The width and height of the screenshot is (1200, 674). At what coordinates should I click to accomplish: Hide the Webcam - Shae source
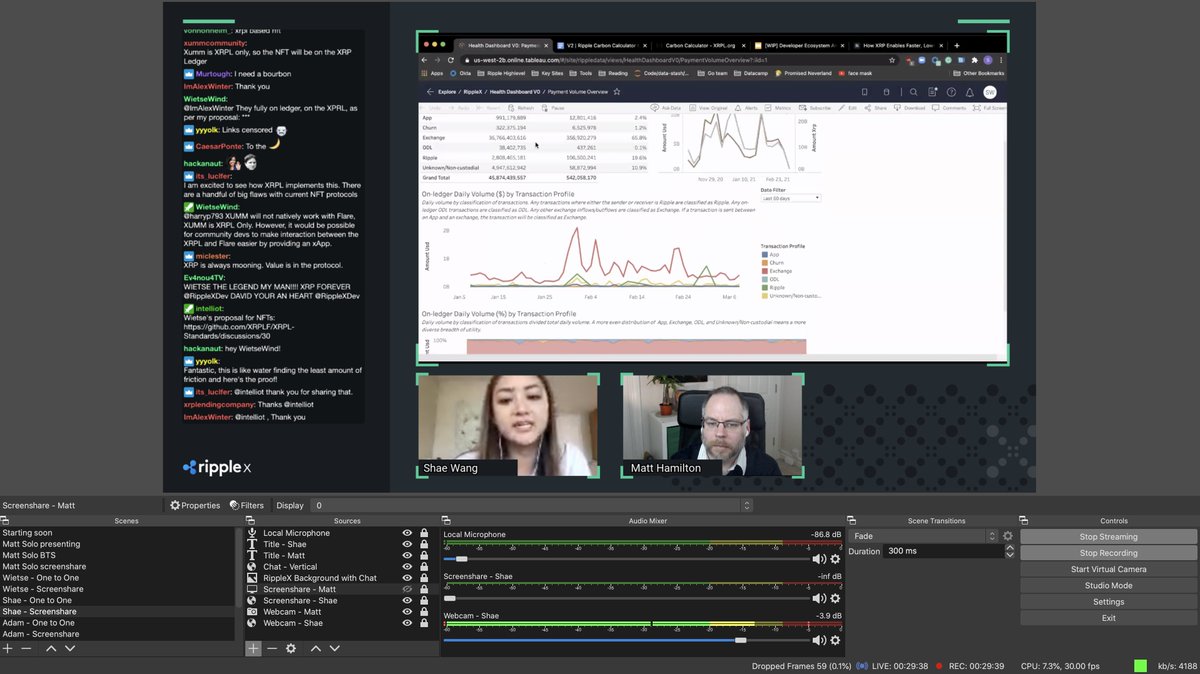click(407, 623)
